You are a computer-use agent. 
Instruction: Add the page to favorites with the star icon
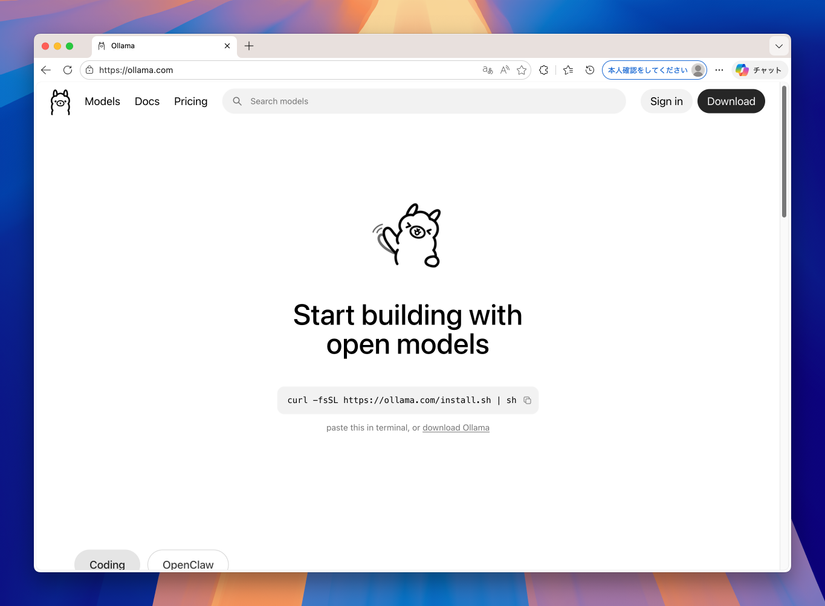(521, 70)
